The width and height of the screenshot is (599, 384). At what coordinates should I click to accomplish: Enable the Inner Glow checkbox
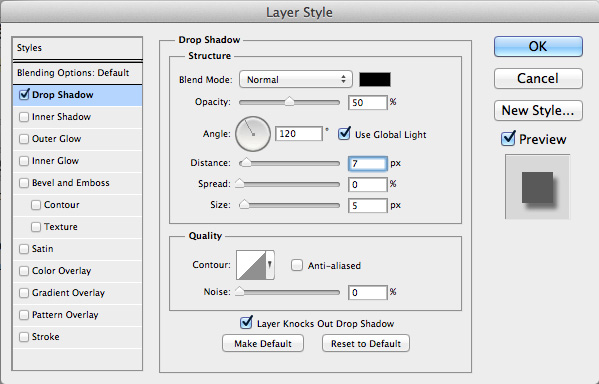[24, 161]
